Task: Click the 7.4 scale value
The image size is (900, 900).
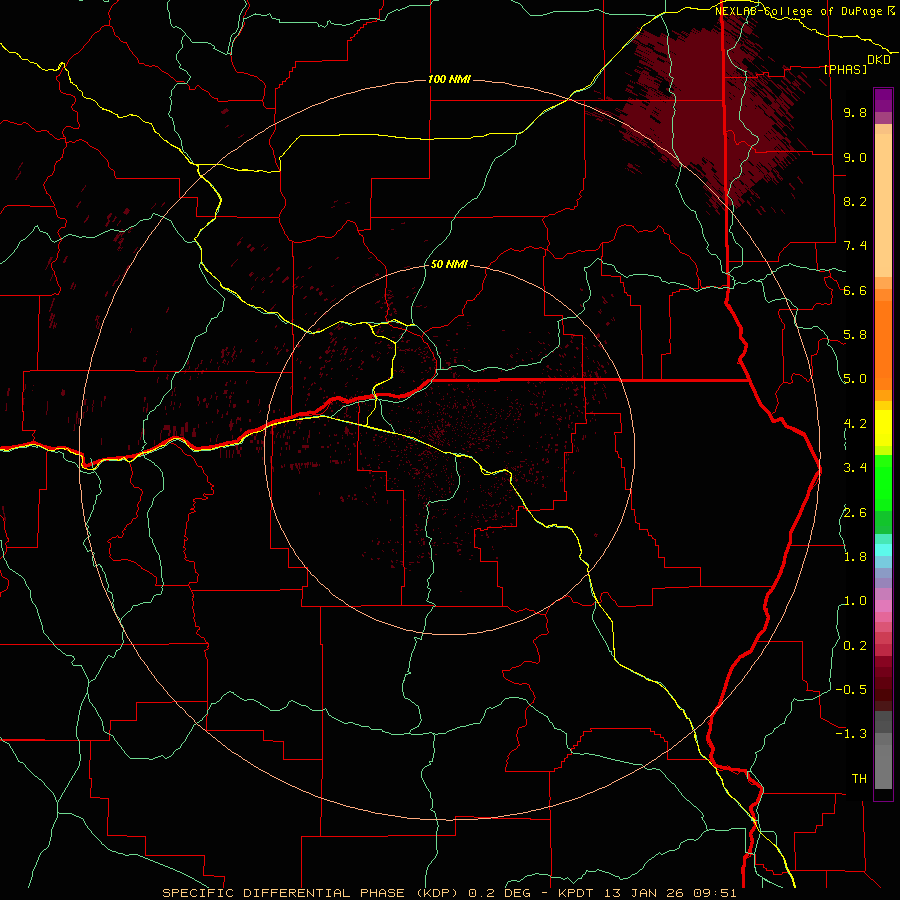Action: pyautogui.click(x=855, y=246)
